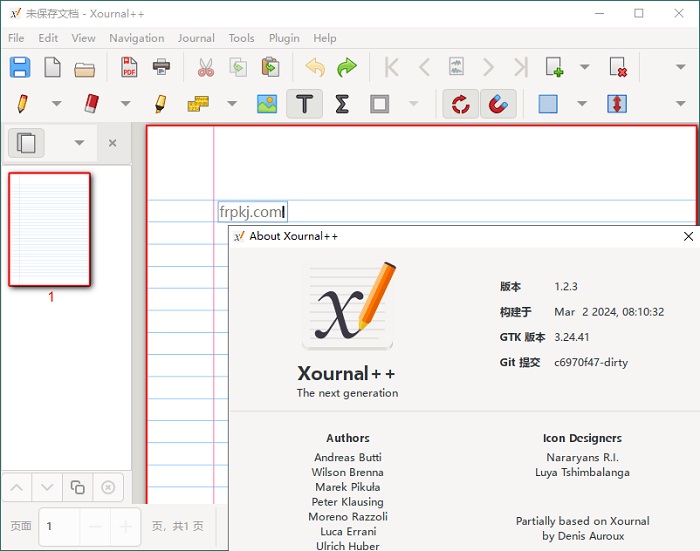This screenshot has width=700, height=551.
Task: Delete page using sidebar circle-x button
Action: coord(108,487)
